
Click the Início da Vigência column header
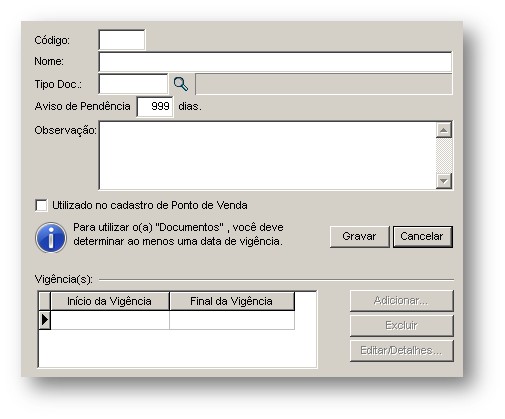click(110, 301)
